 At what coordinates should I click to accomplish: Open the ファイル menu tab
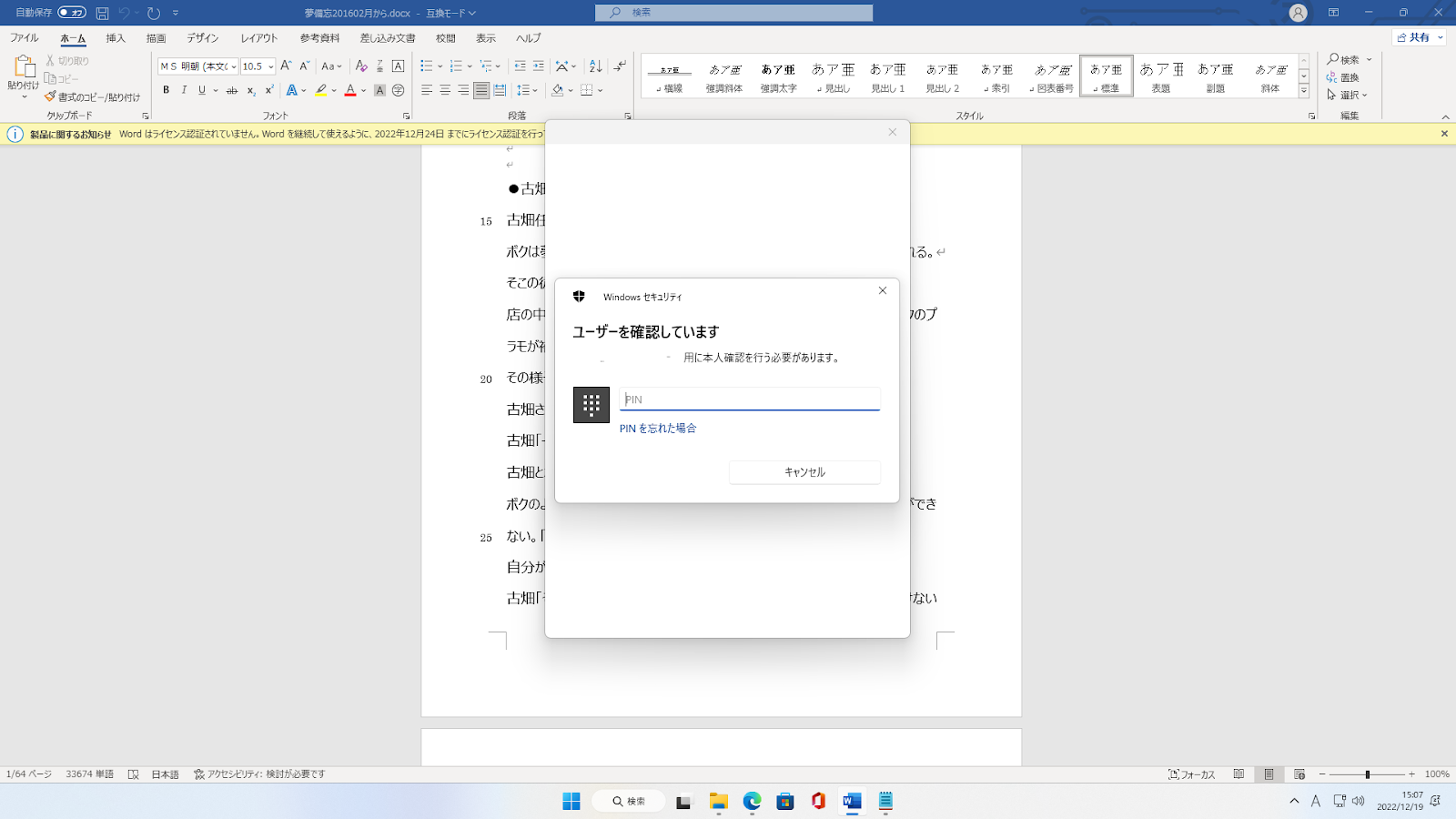[x=25, y=38]
